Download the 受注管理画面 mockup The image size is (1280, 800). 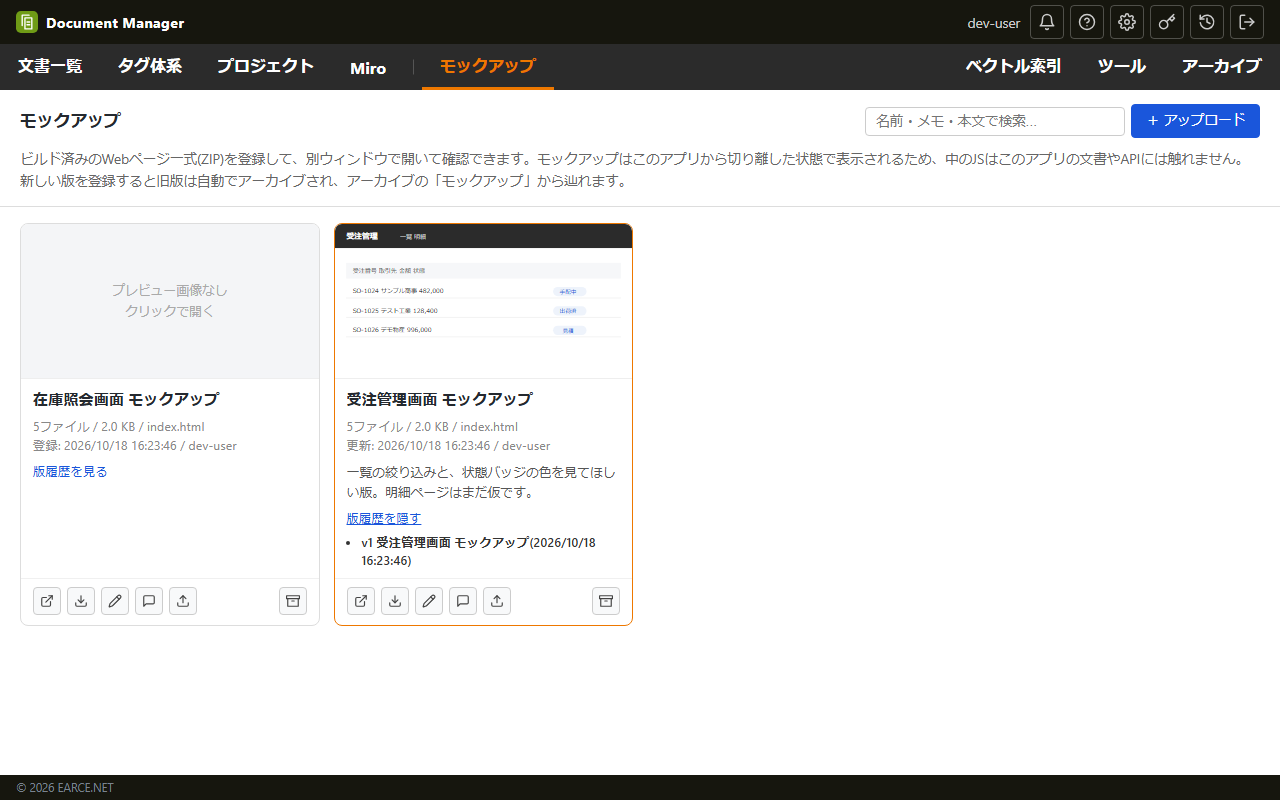395,601
